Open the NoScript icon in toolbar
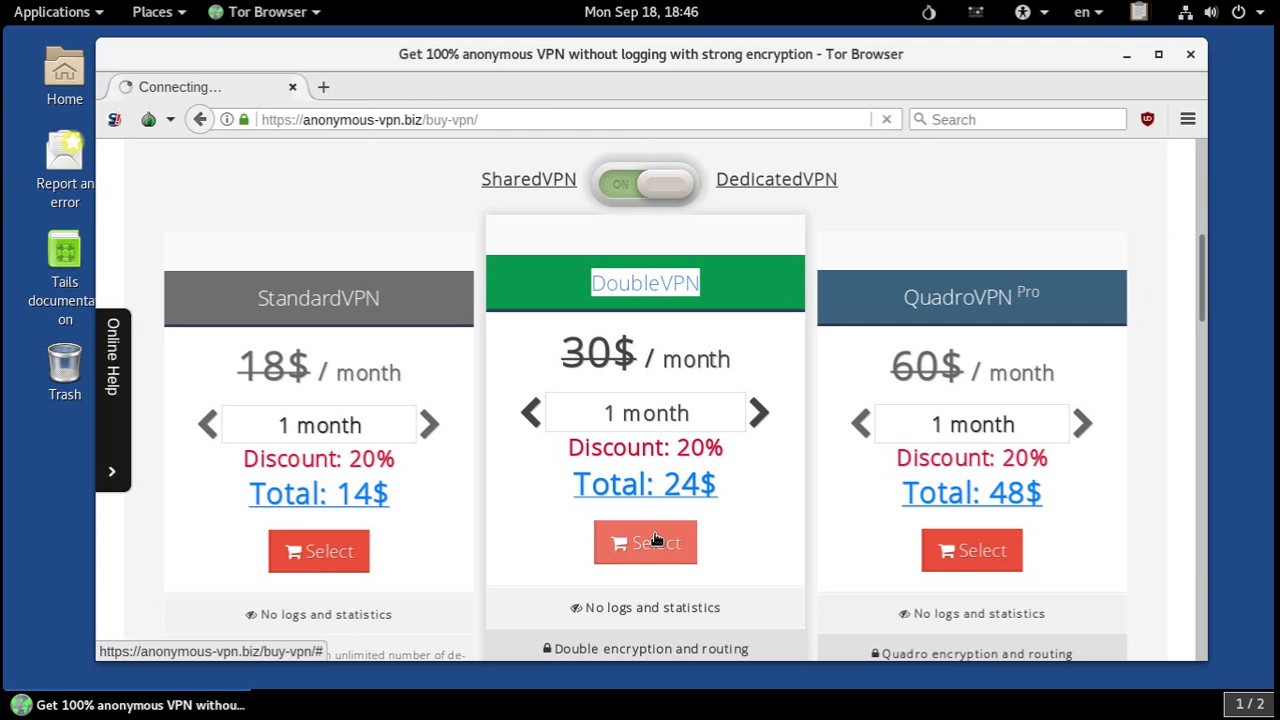1280x720 pixels. [115, 119]
